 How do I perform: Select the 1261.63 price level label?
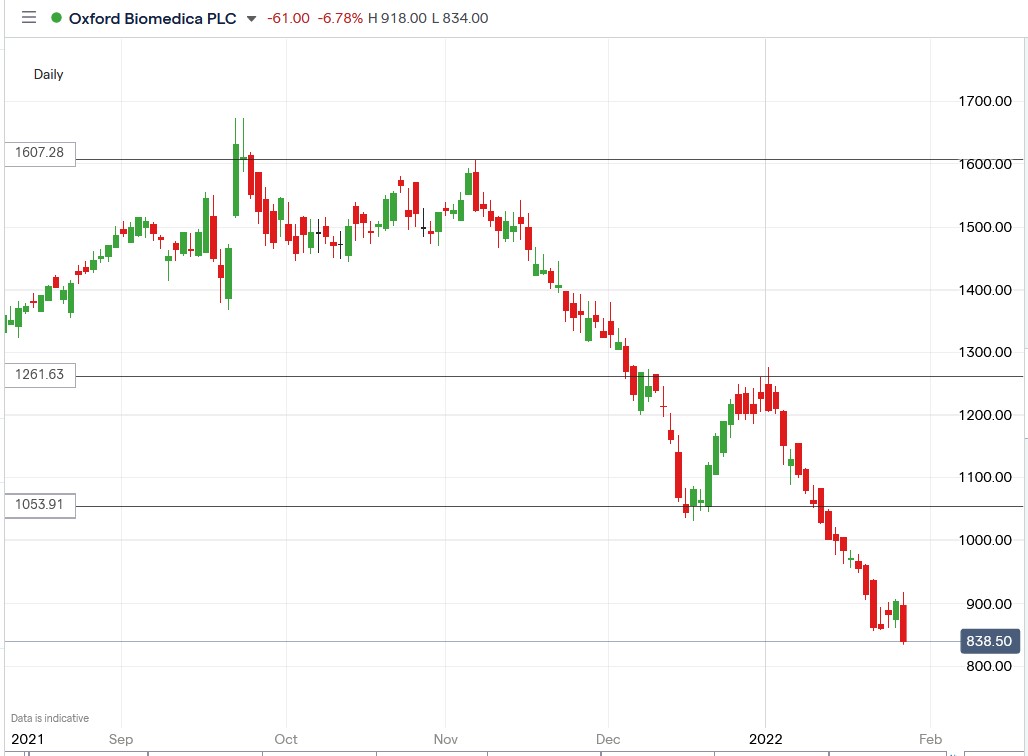coord(40,375)
